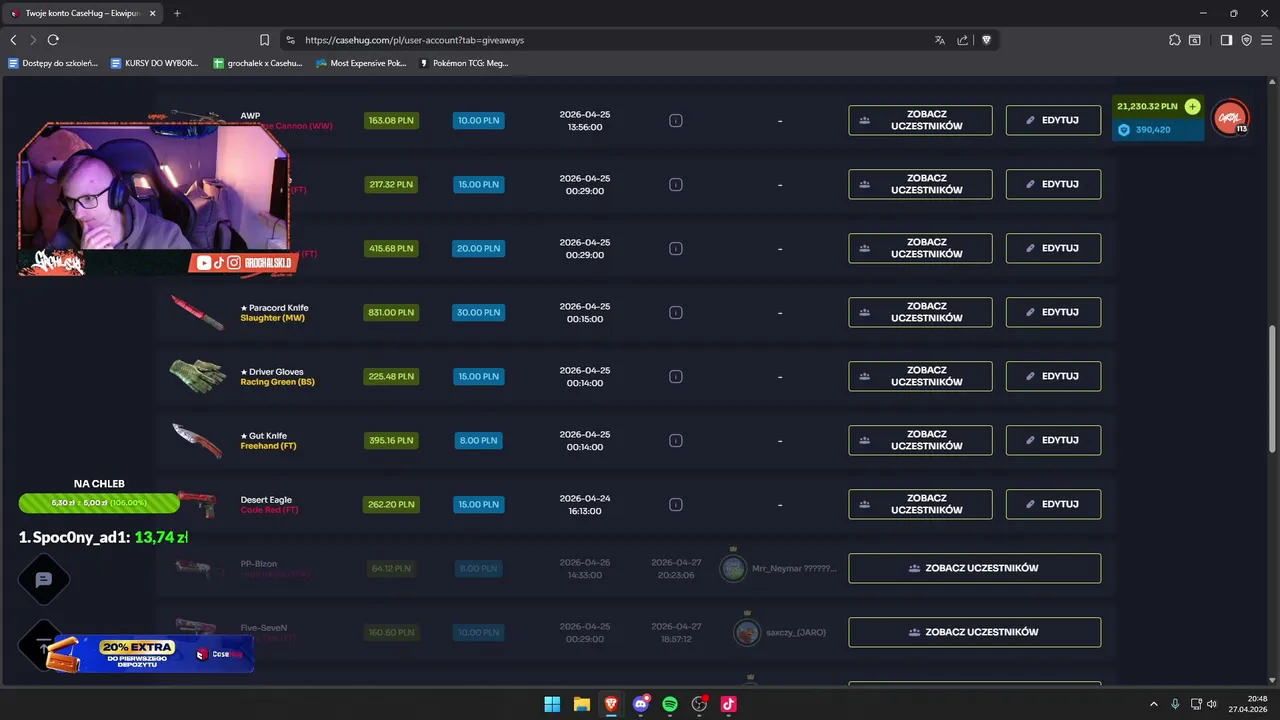The image size is (1280, 720).
Task: Click the Paracord Knife item image
Action: (x=197, y=312)
